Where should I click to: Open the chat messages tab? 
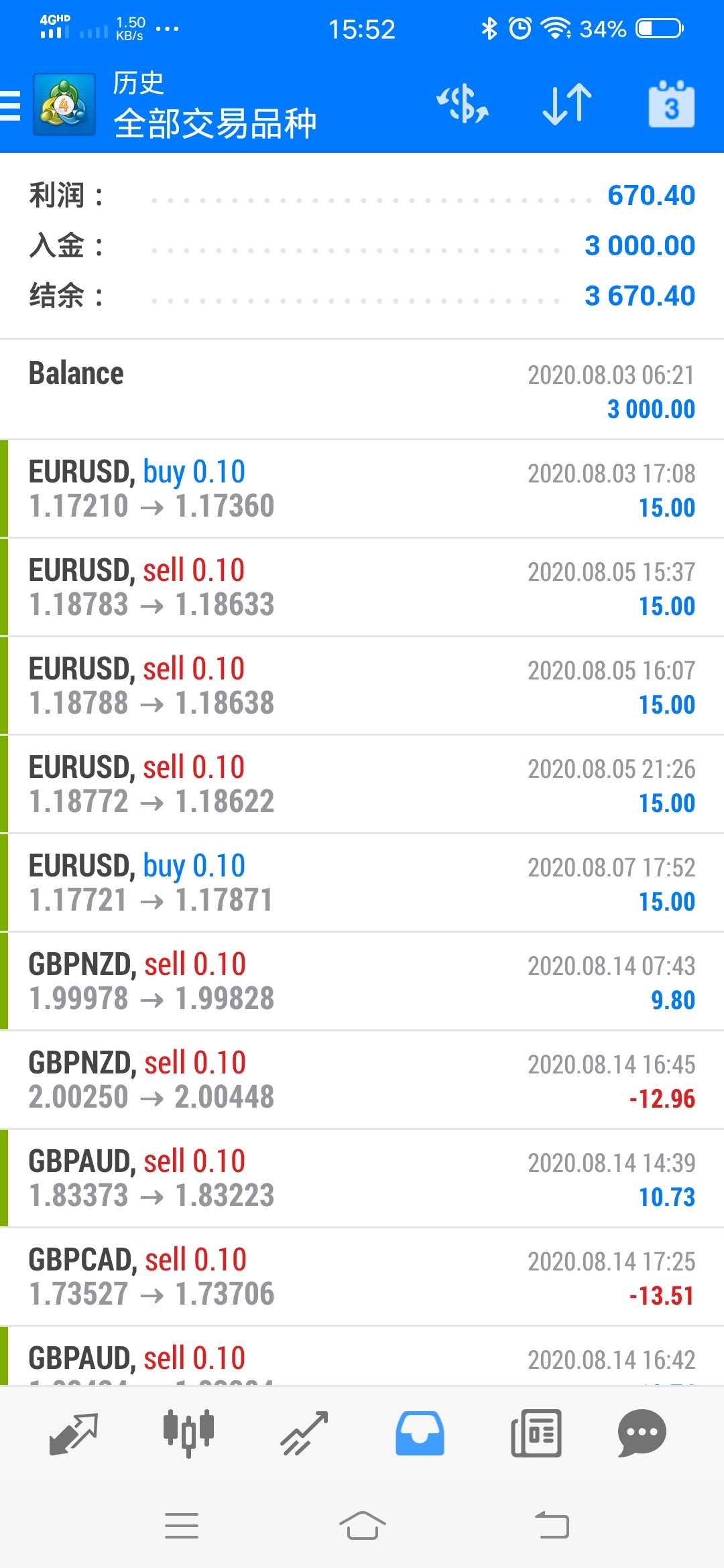point(642,1434)
